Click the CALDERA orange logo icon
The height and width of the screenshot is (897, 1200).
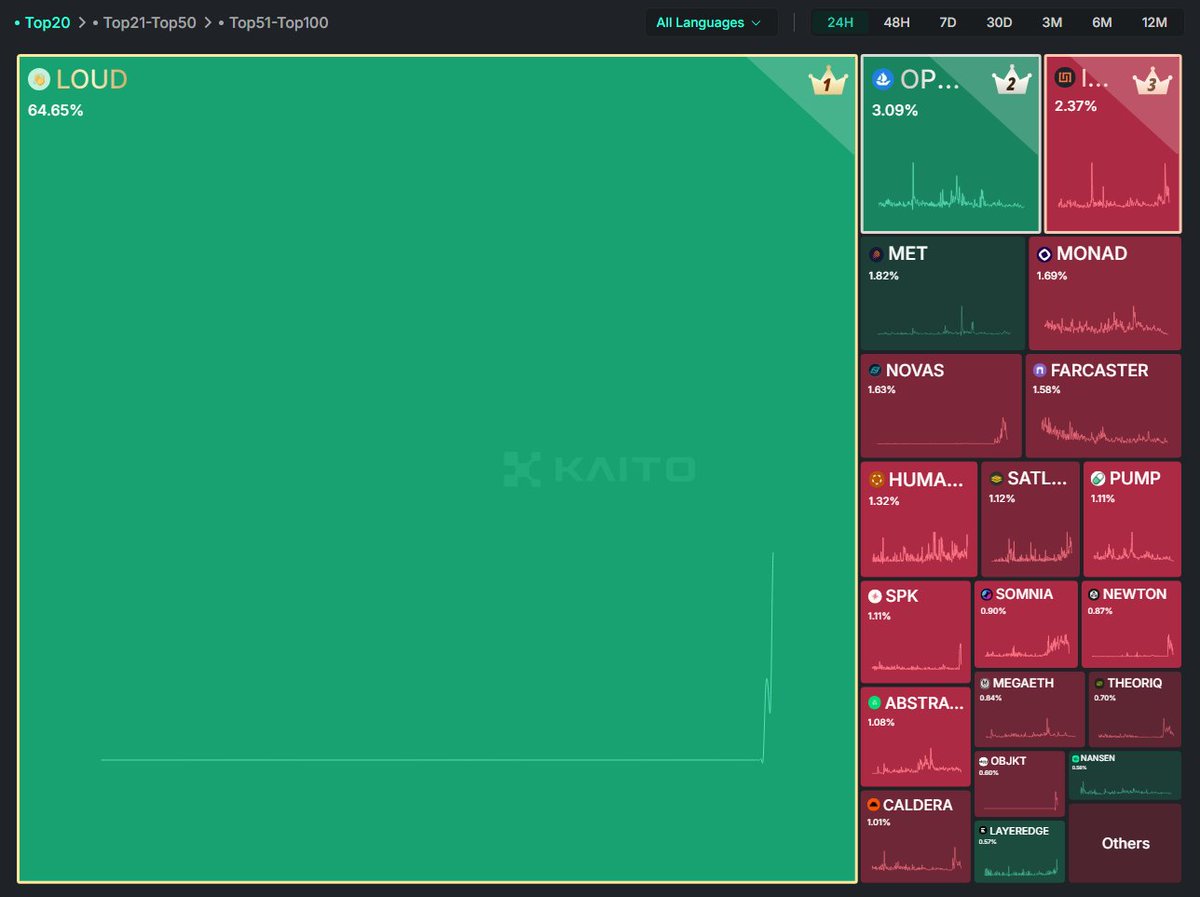pyautogui.click(x=874, y=806)
